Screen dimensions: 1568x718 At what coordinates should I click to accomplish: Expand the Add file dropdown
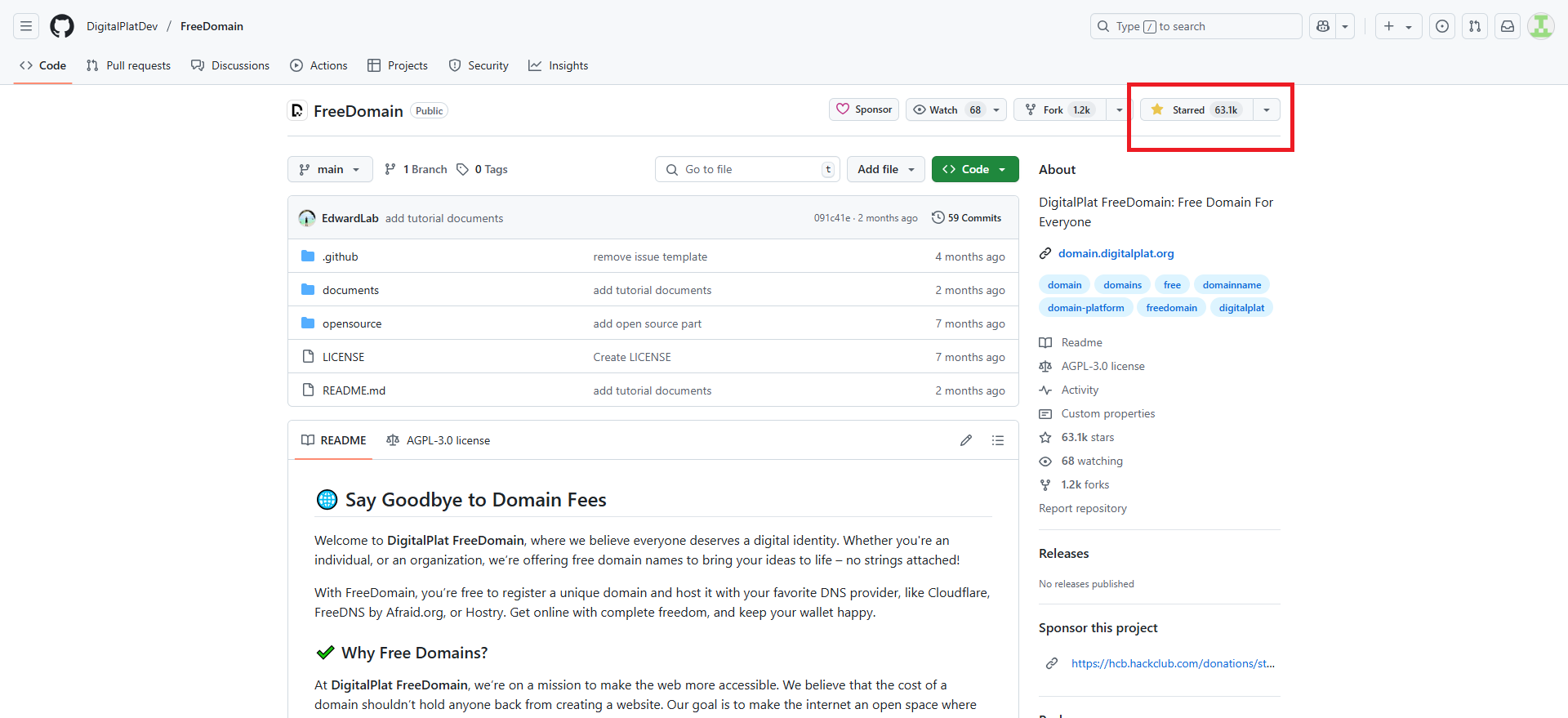885,169
